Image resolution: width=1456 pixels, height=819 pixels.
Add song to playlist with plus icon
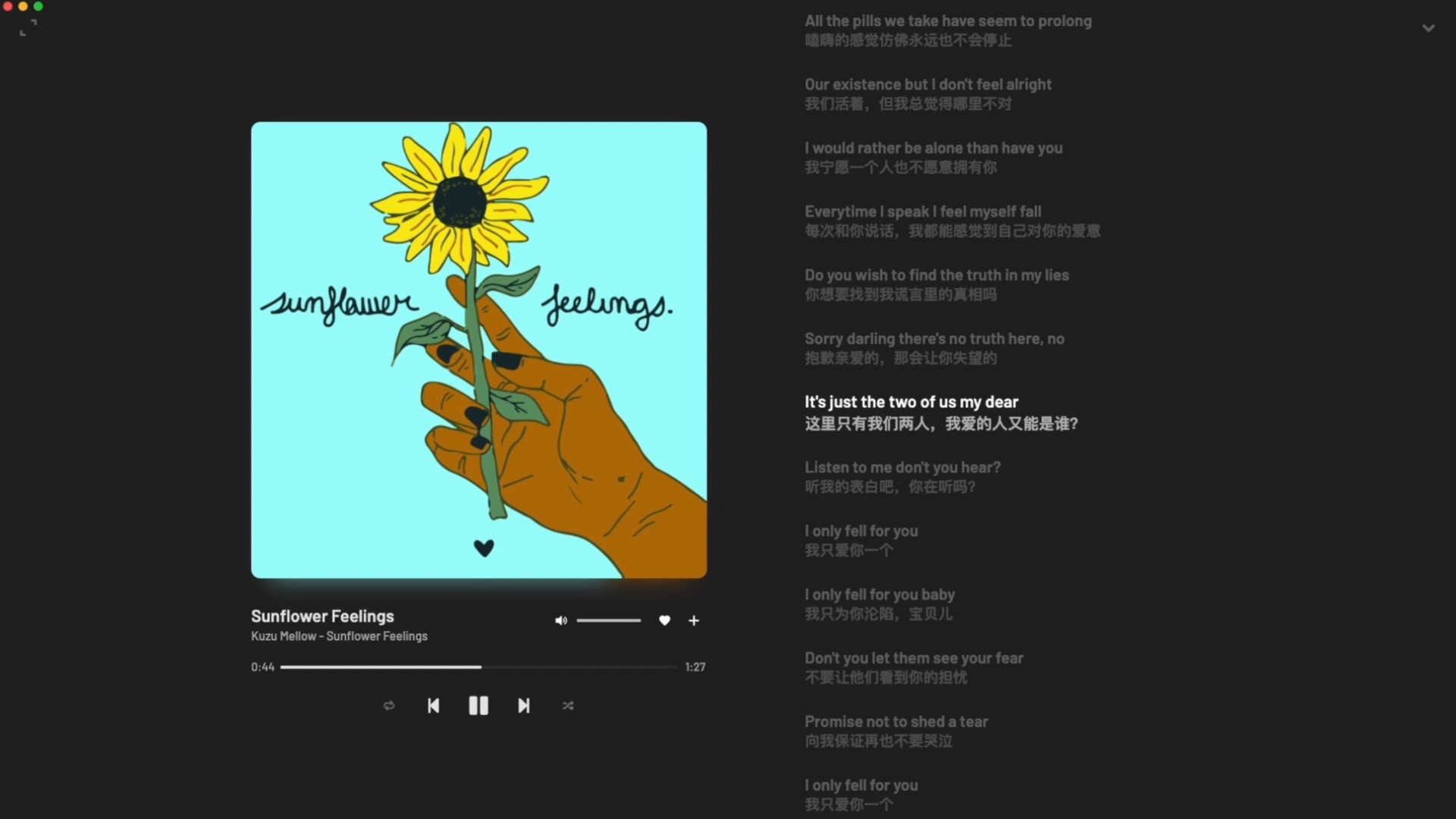694,620
